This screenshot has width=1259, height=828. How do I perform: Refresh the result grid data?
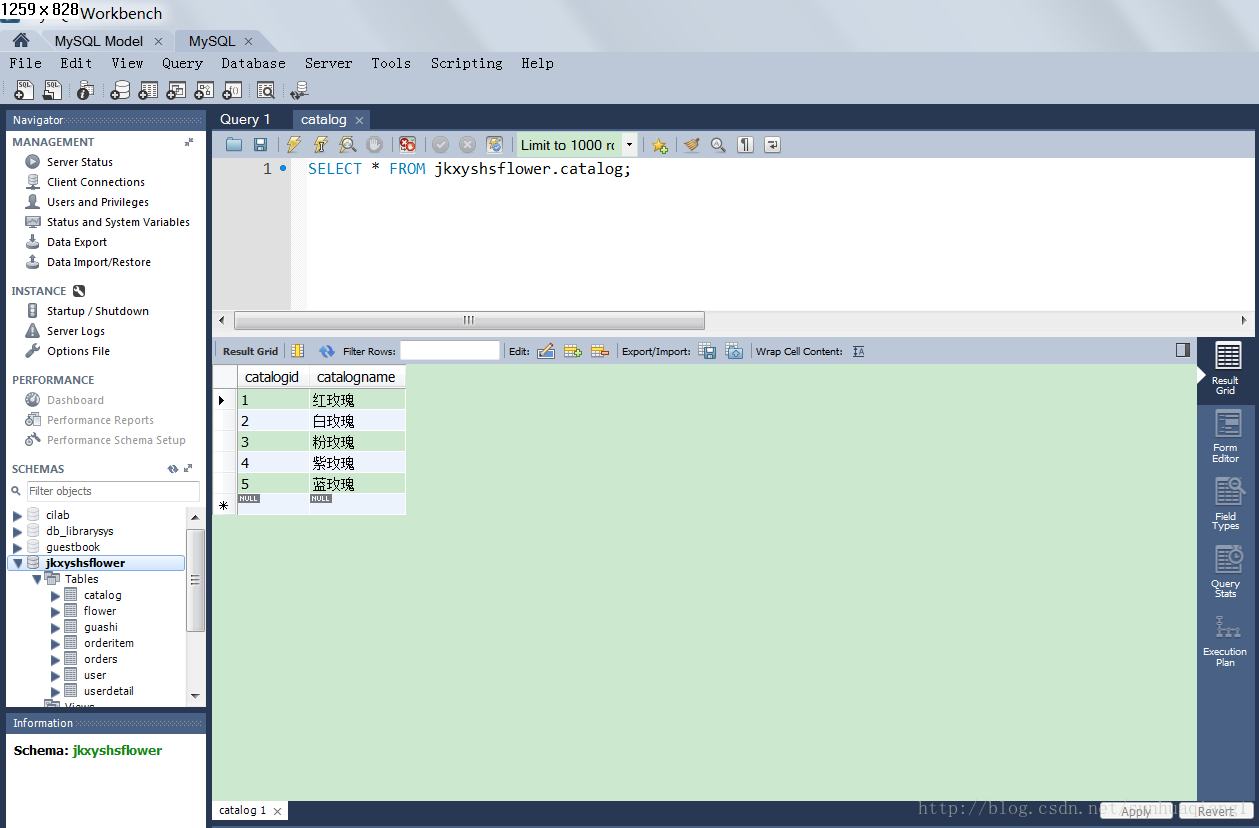[x=327, y=351]
